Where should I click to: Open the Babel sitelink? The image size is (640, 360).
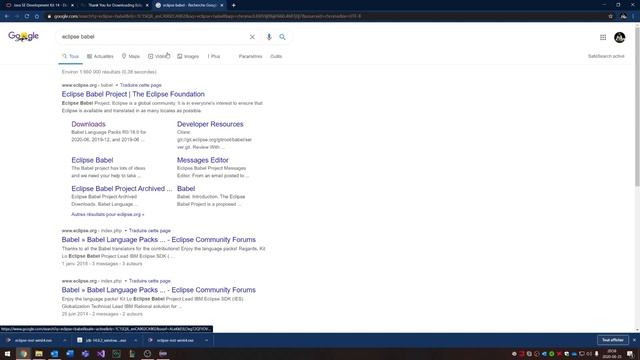pyautogui.click(x=186, y=189)
